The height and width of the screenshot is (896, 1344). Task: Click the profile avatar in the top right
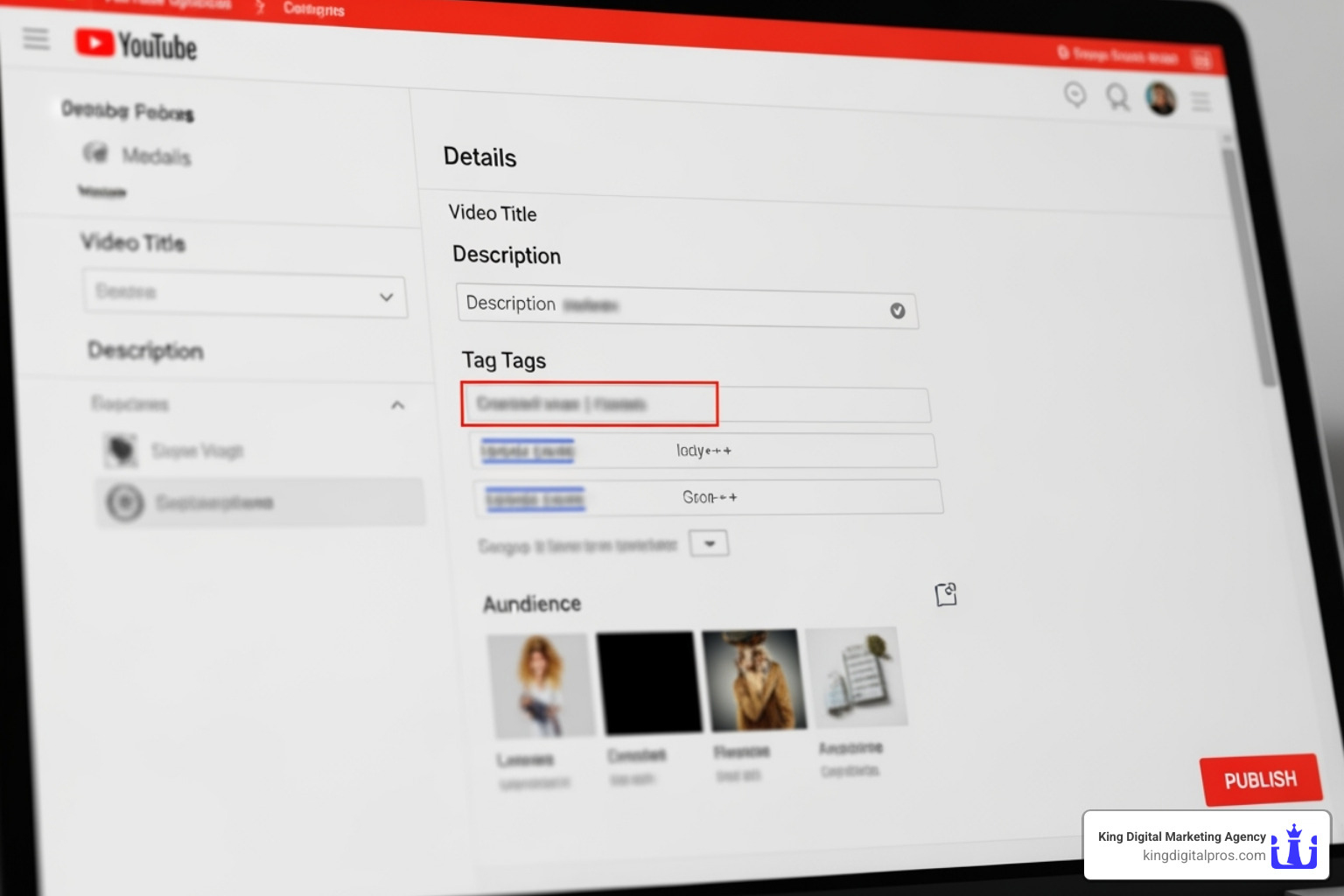tap(1160, 99)
